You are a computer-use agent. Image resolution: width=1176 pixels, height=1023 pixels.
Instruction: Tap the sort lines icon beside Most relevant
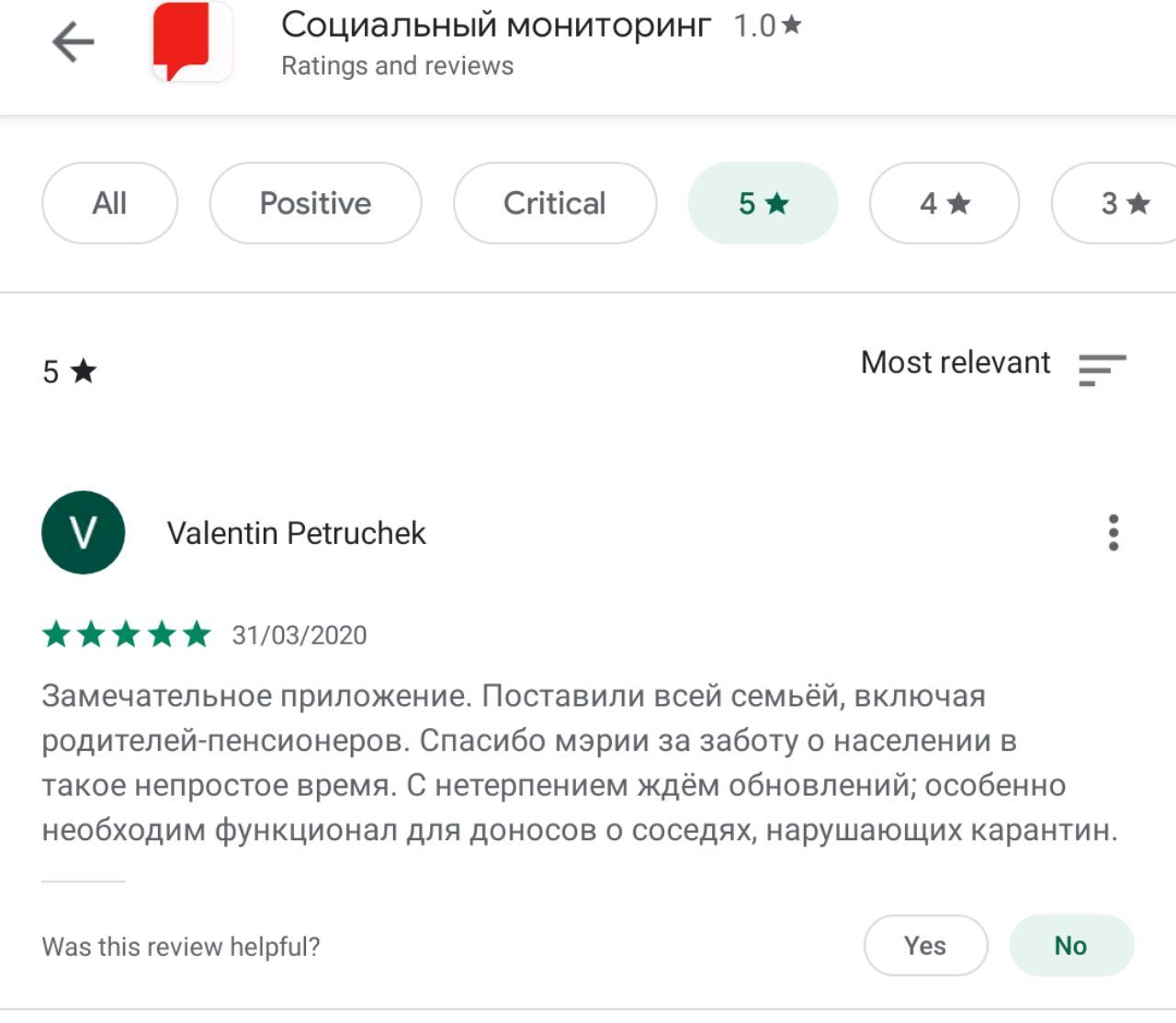point(1102,369)
